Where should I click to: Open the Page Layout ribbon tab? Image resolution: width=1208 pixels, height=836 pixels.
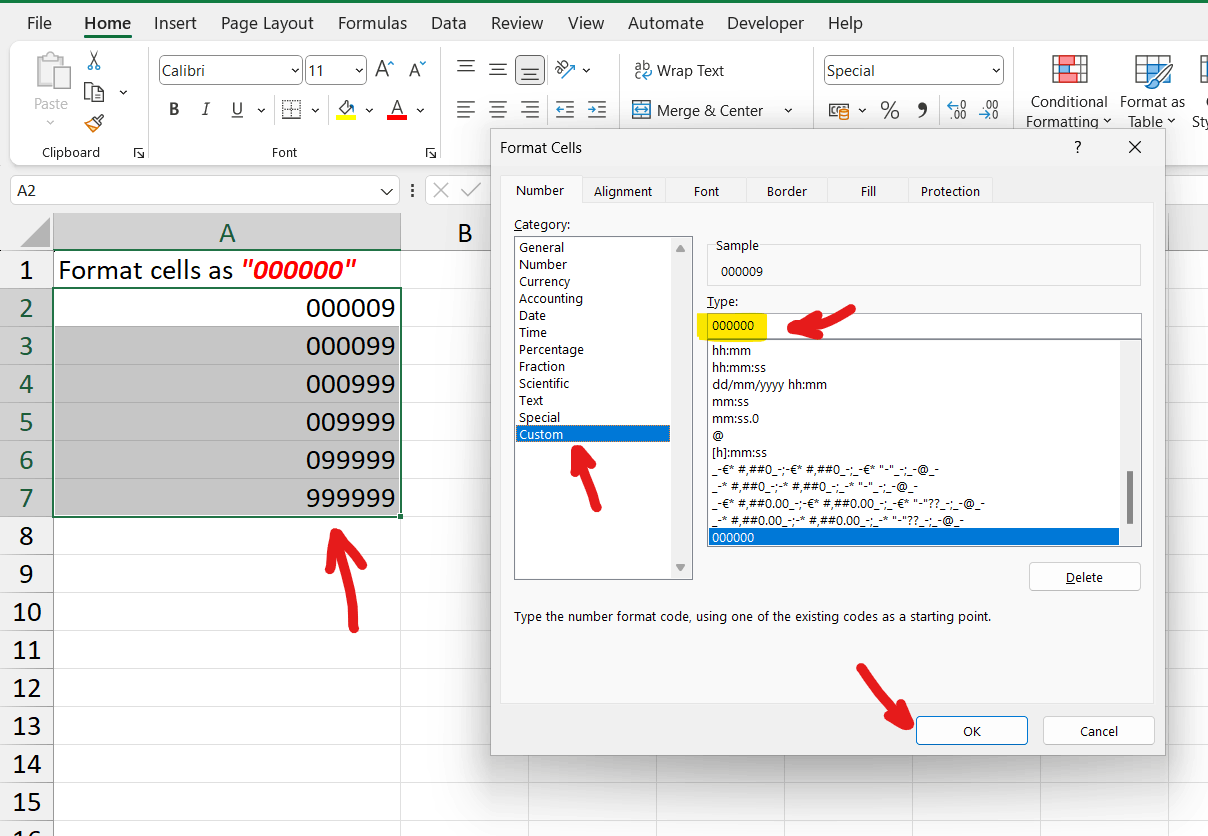click(x=267, y=23)
